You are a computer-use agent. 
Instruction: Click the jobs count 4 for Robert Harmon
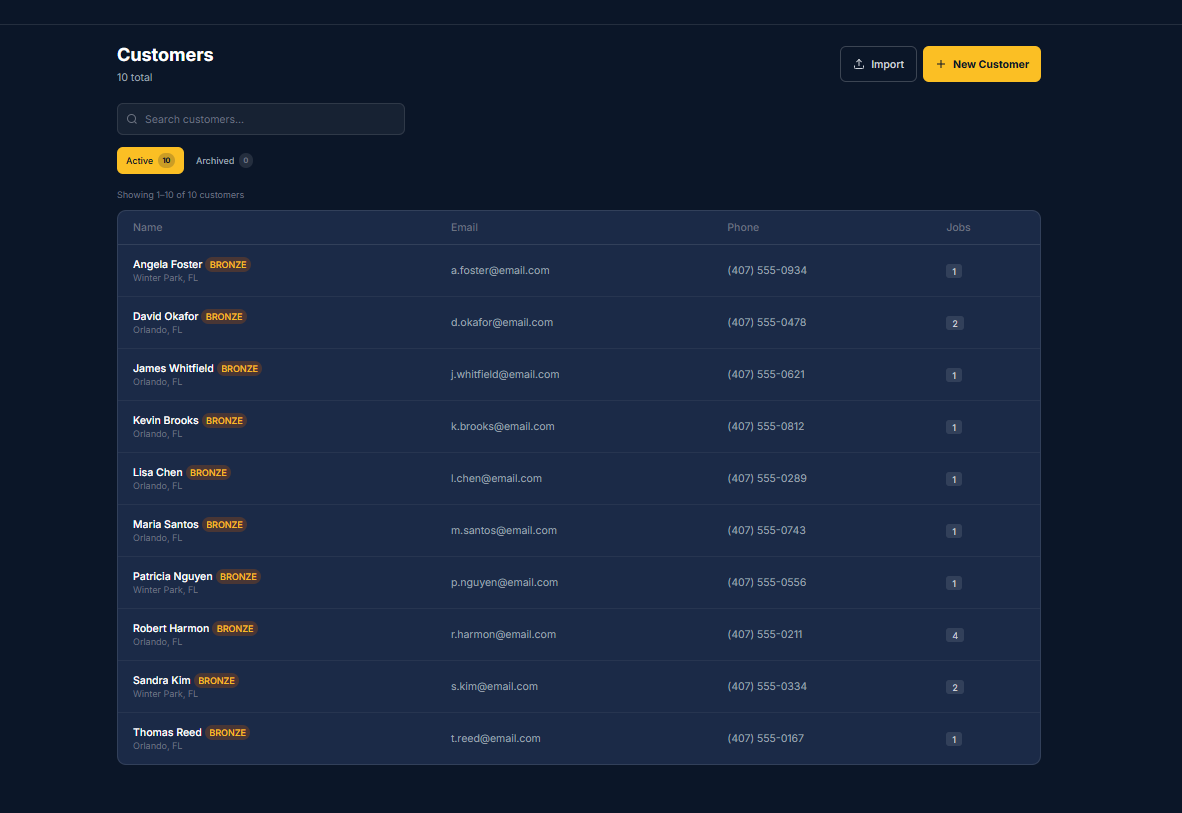tap(954, 635)
